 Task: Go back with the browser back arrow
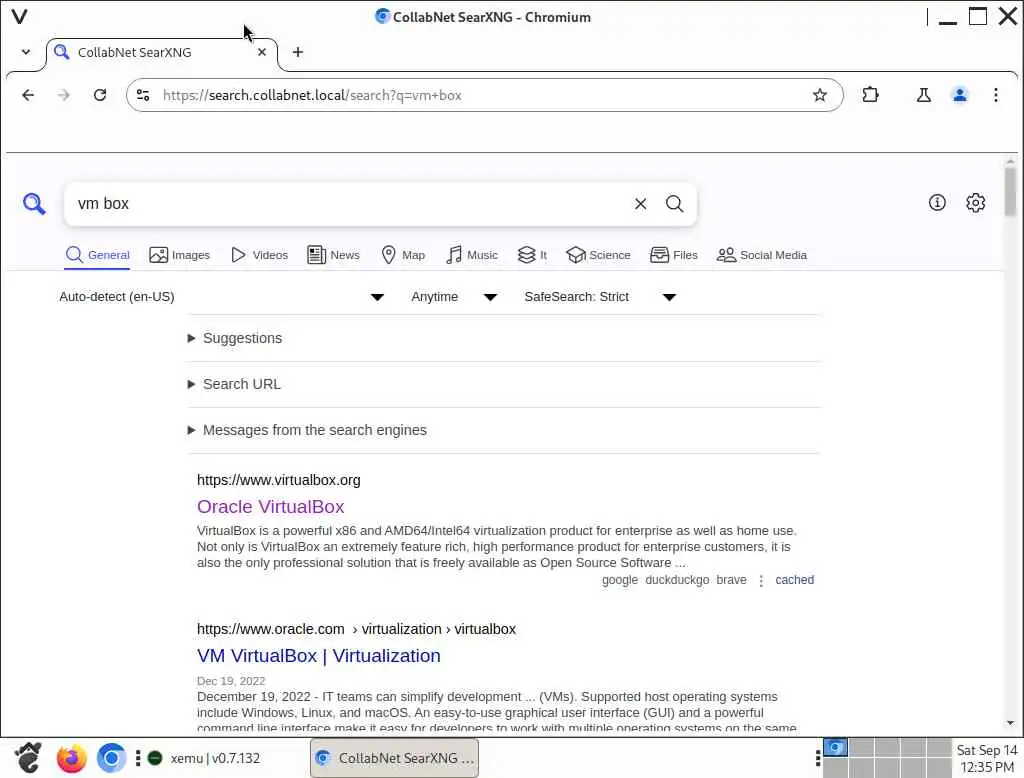pyautogui.click(x=28, y=95)
